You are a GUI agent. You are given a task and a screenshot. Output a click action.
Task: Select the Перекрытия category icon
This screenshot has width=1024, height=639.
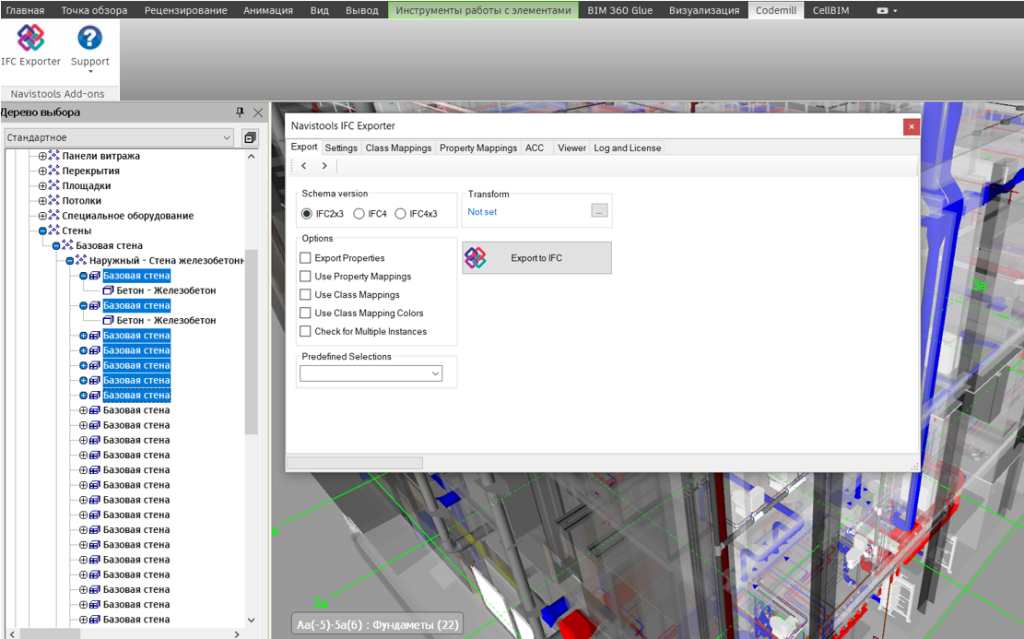pos(54,171)
